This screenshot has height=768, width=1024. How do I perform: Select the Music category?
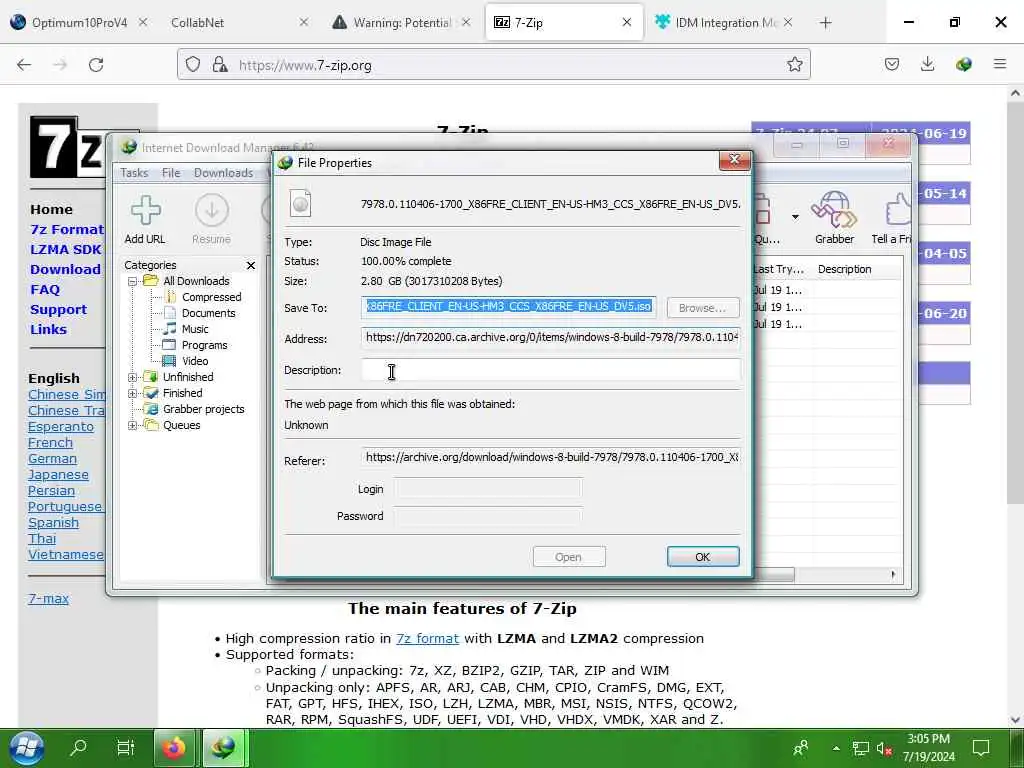coord(195,329)
